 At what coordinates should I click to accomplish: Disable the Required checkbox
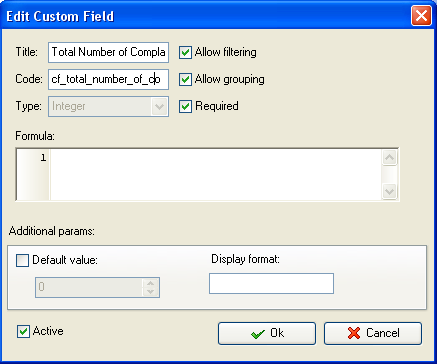185,106
